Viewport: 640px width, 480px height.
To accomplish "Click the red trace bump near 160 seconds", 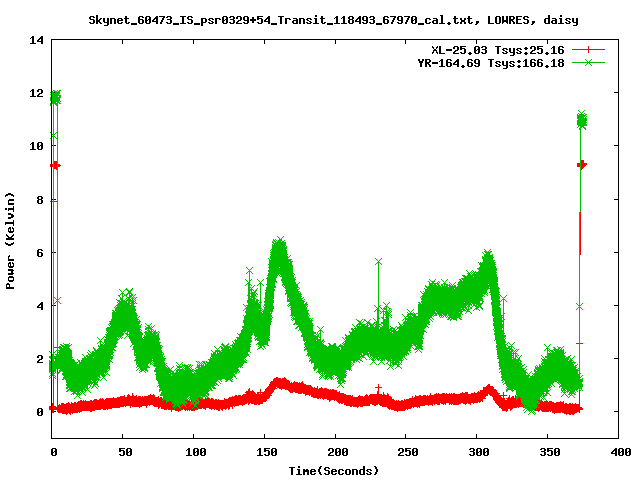I will point(280,383).
